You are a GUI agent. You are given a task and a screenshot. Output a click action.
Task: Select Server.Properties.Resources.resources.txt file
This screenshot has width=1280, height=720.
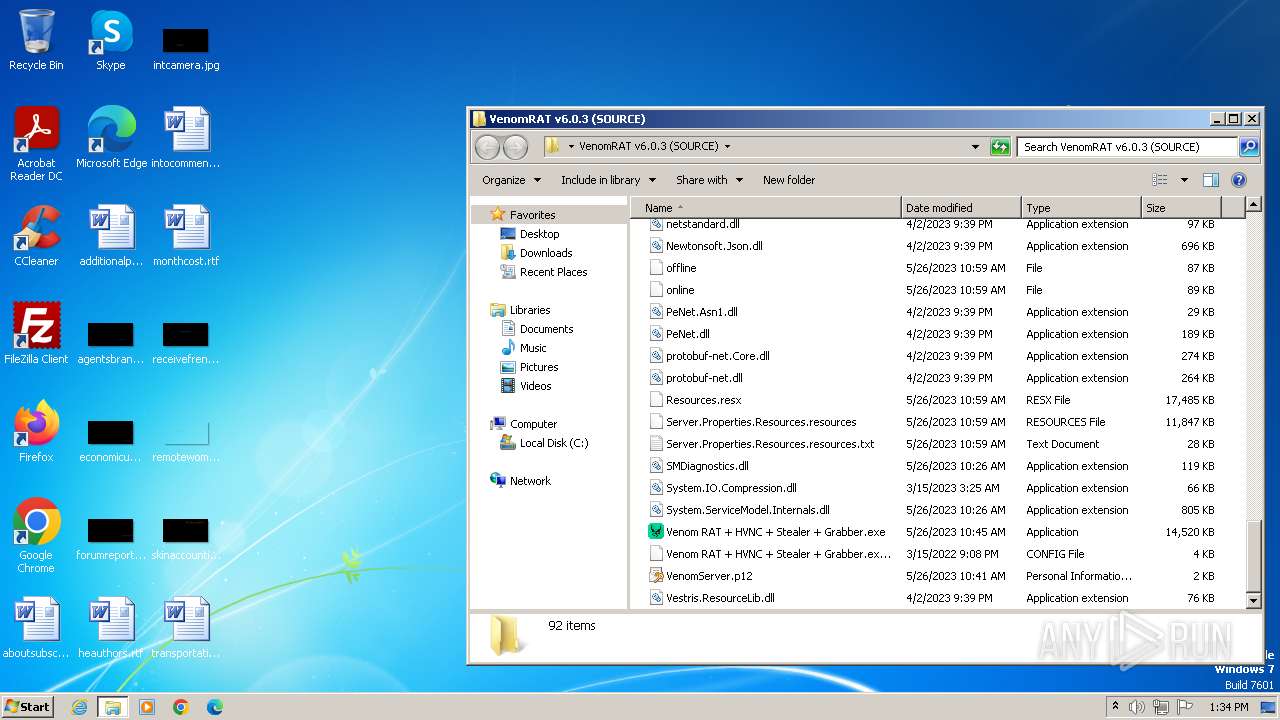click(770, 444)
